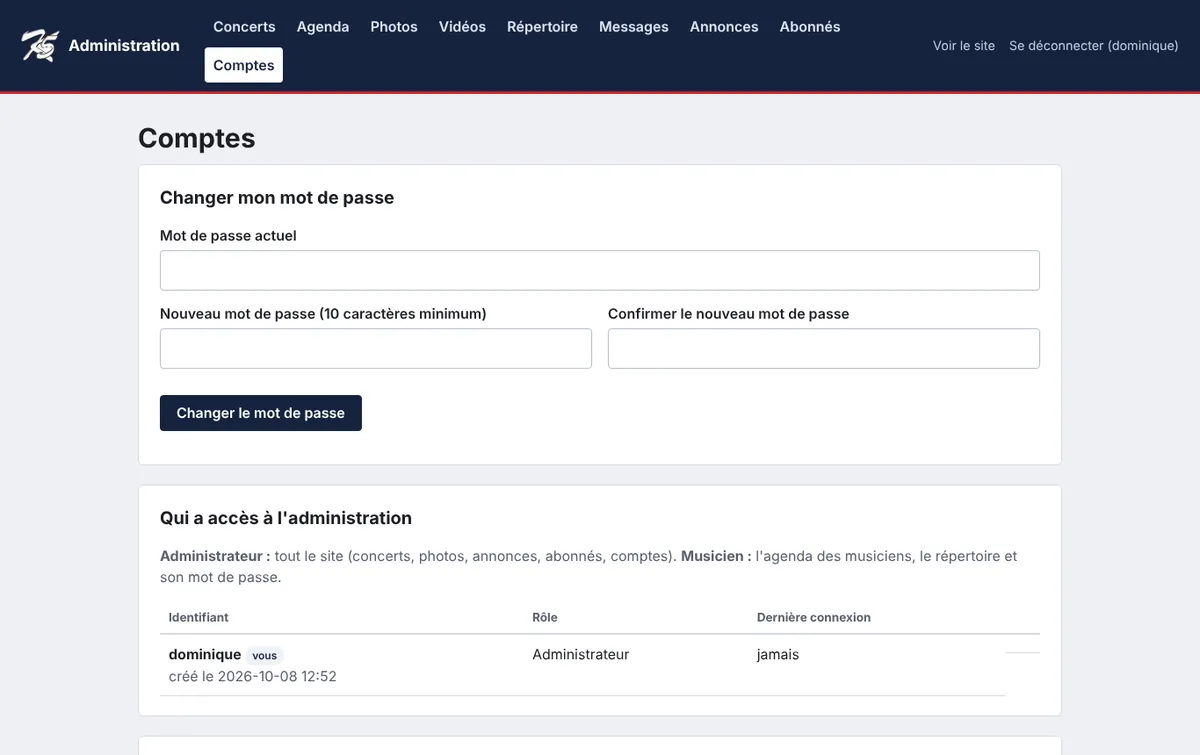The width and height of the screenshot is (1200, 755).
Task: Click the Qui a accès à l'administration heading
Action: 286,518
